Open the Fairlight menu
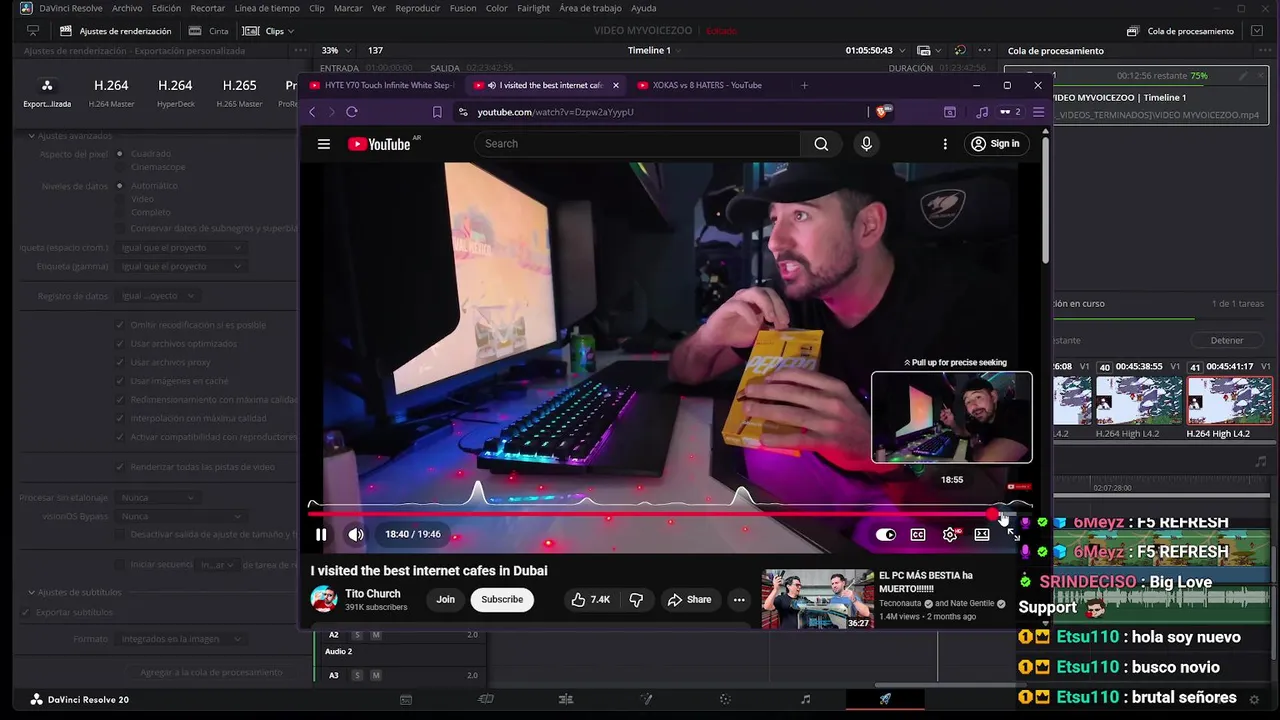Viewport: 1280px width, 720px height. (x=533, y=8)
